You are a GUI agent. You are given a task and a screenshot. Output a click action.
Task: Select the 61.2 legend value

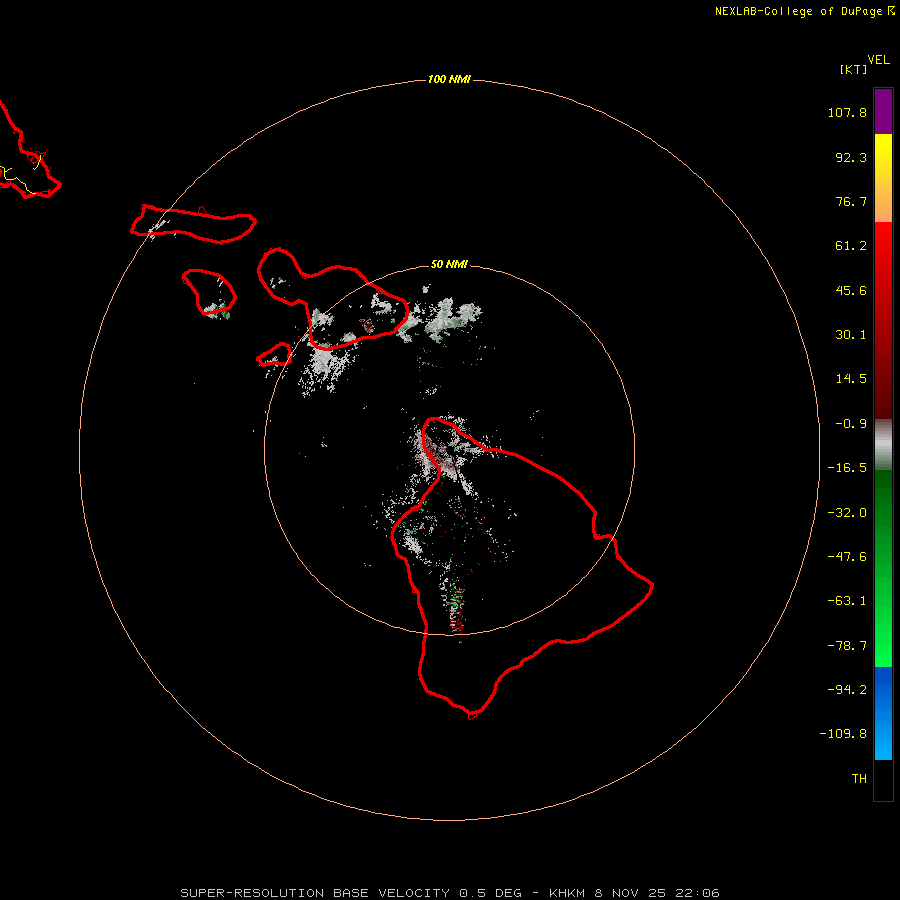(851, 246)
